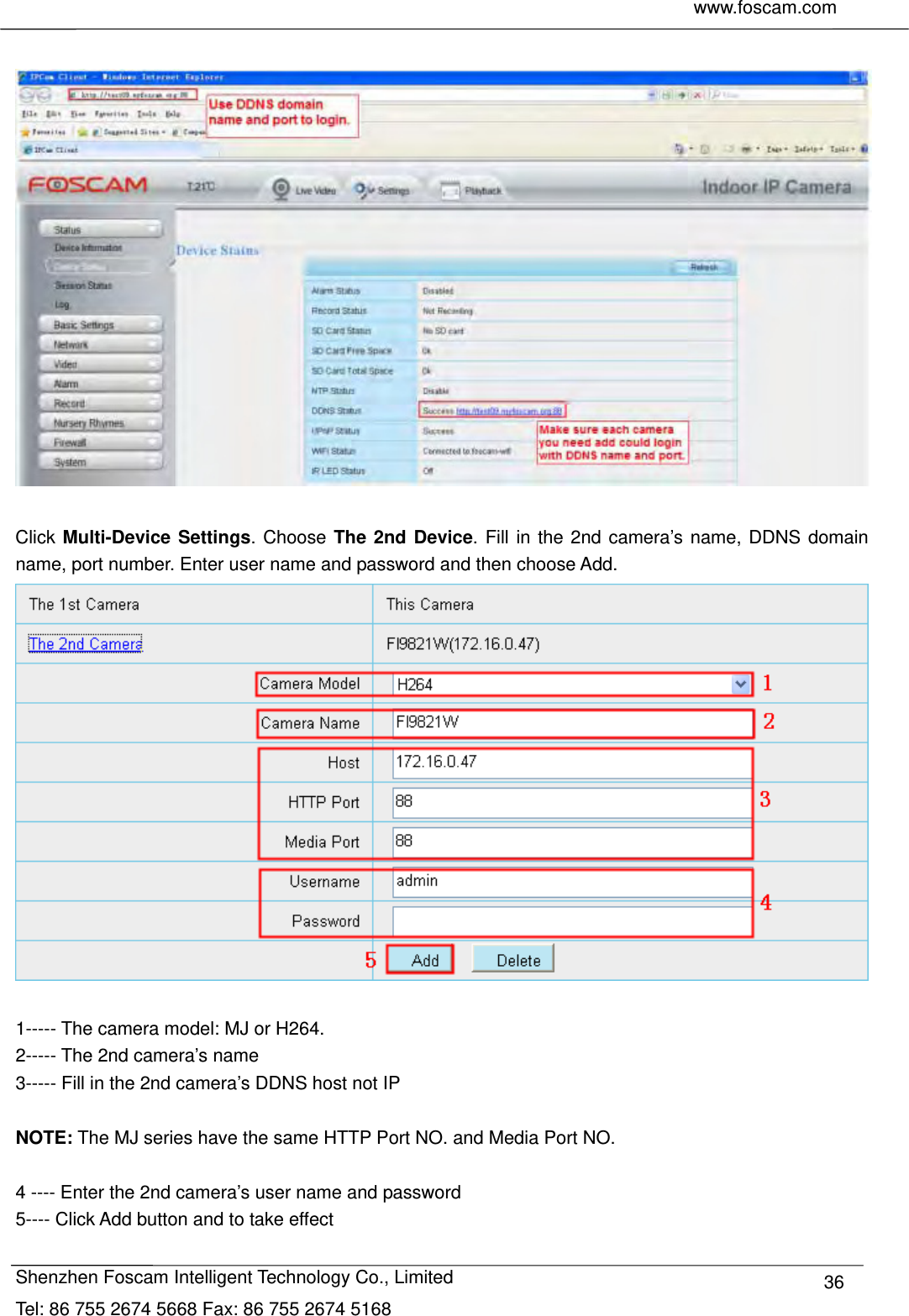Click the Add button
The height and width of the screenshot is (1316, 909).
pos(419,958)
